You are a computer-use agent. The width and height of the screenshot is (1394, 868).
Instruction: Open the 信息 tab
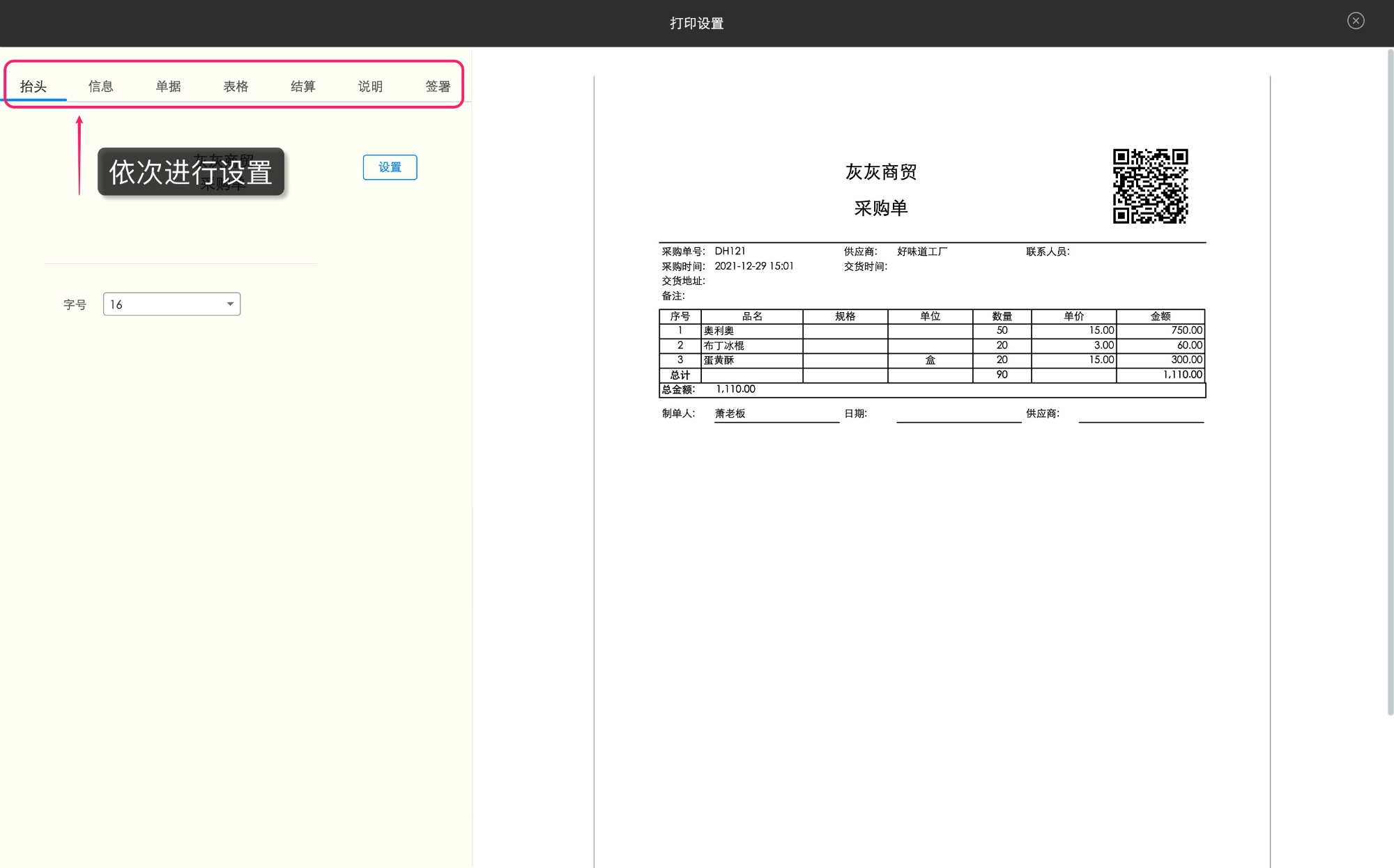pos(100,86)
